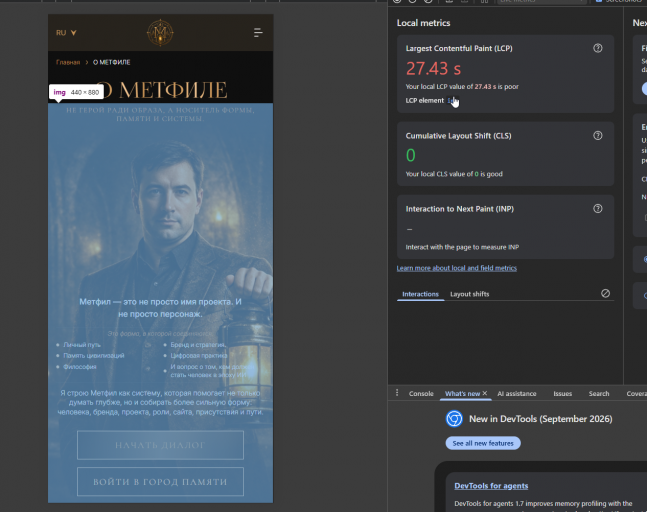Click the highlighted hero portrait image
The width and height of the screenshot is (647, 512).
(x=160, y=303)
